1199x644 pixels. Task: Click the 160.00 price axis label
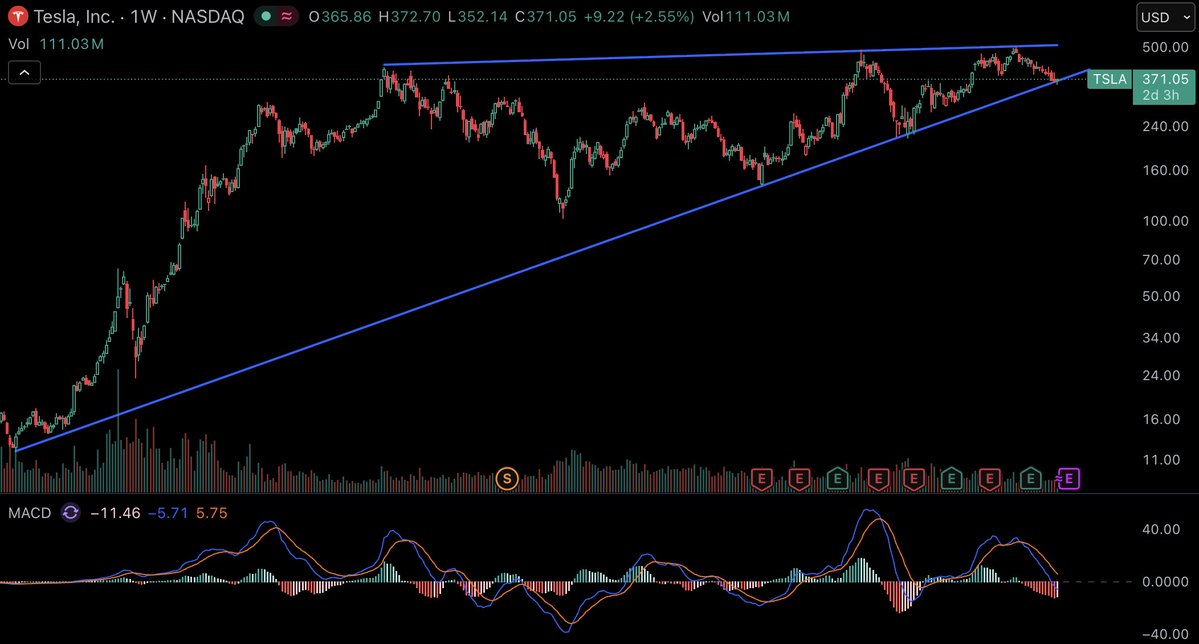point(1165,171)
